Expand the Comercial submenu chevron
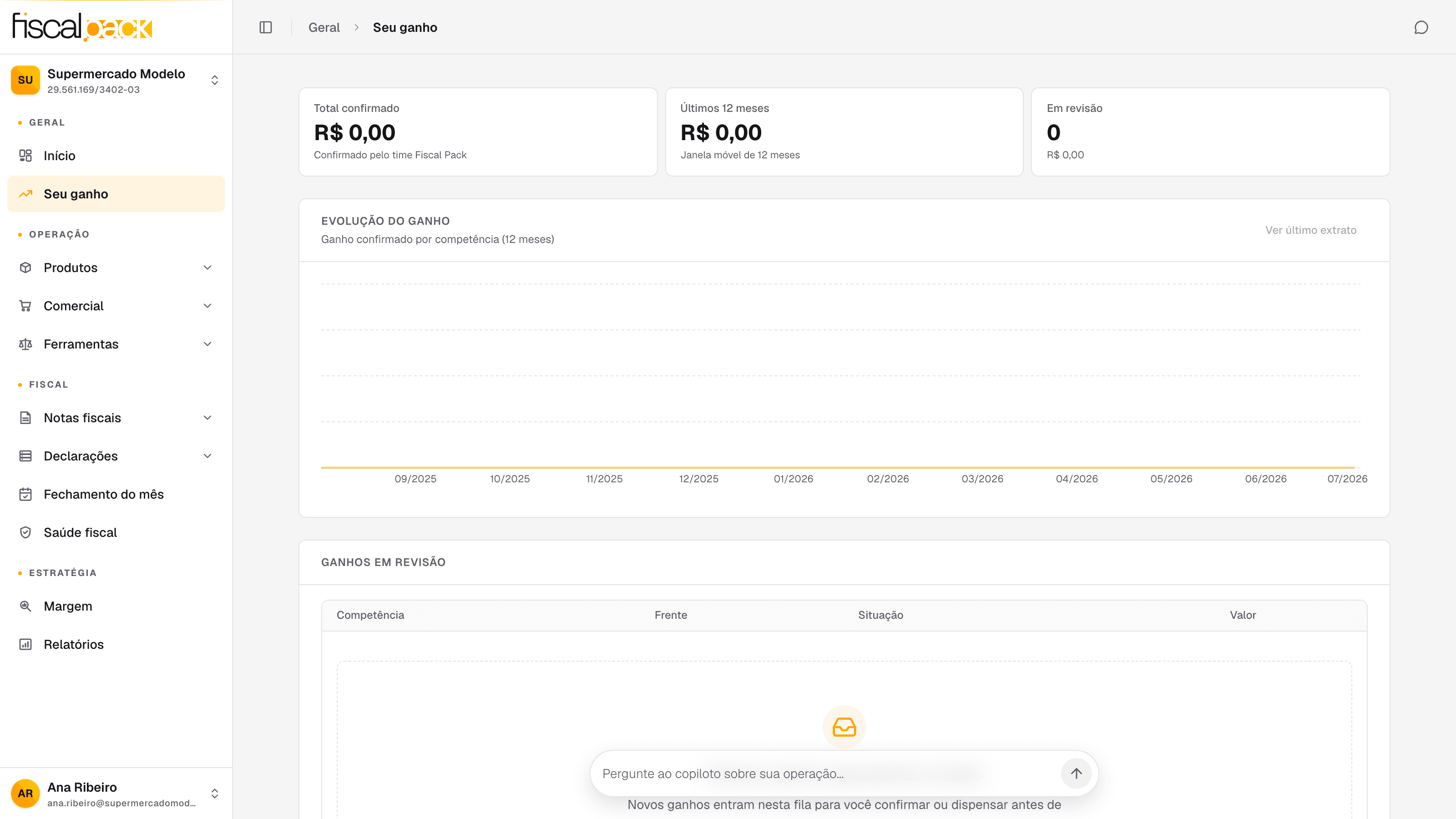Image resolution: width=1456 pixels, height=819 pixels. click(207, 306)
